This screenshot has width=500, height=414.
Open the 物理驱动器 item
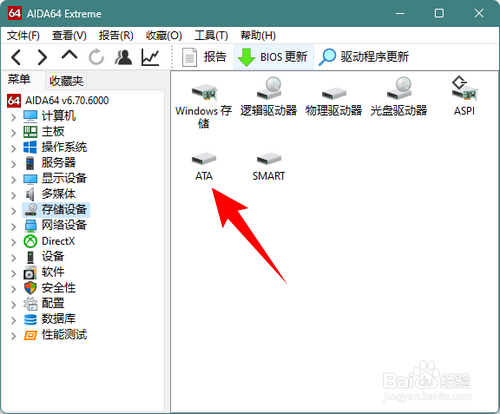[x=334, y=100]
